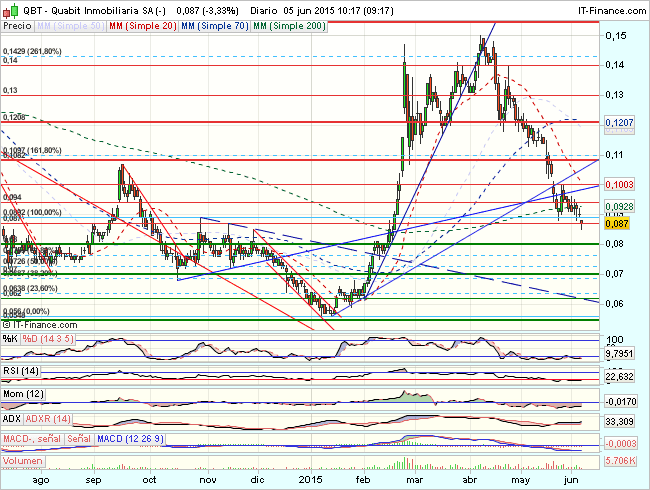The width and height of the screenshot is (650, 490).
Task: Click the red 0,1003 price tag
Action: [x=619, y=184]
